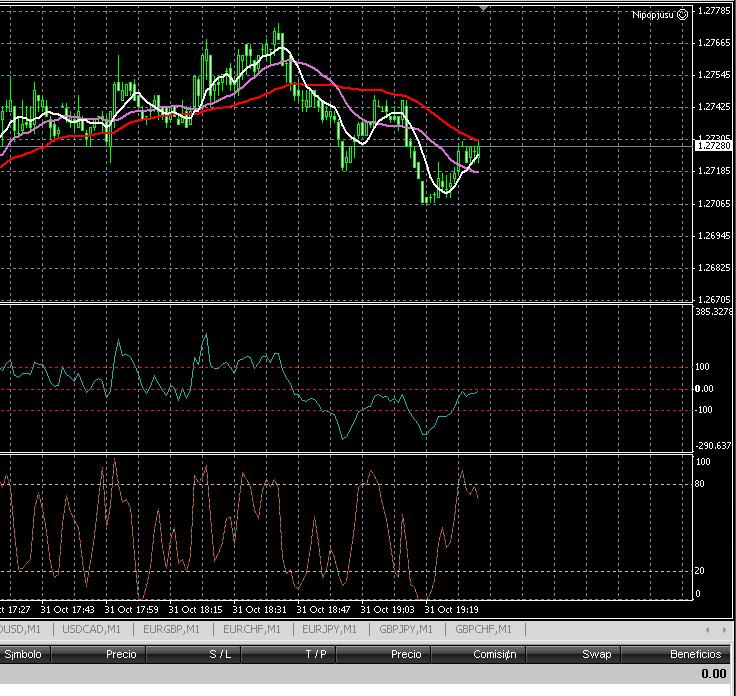Sort by the Comisión column header
This screenshot has width=736, height=696.
[494, 654]
